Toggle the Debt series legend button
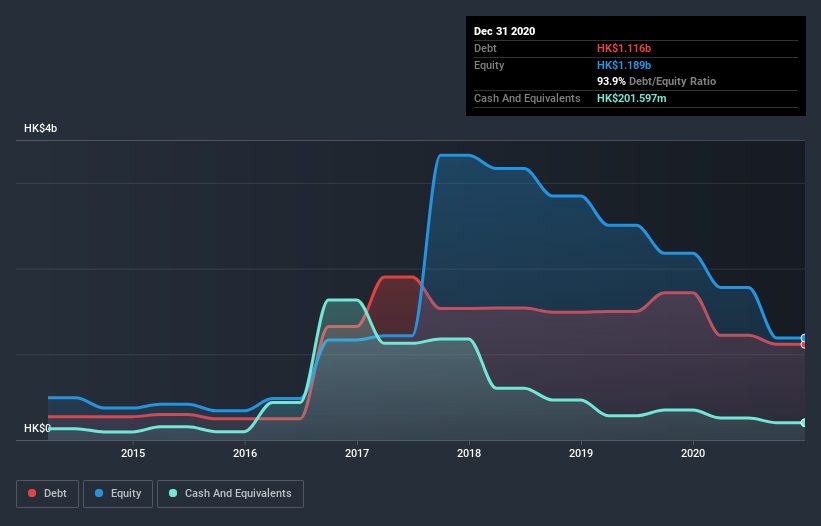This screenshot has height=526, width=821. (x=48, y=494)
